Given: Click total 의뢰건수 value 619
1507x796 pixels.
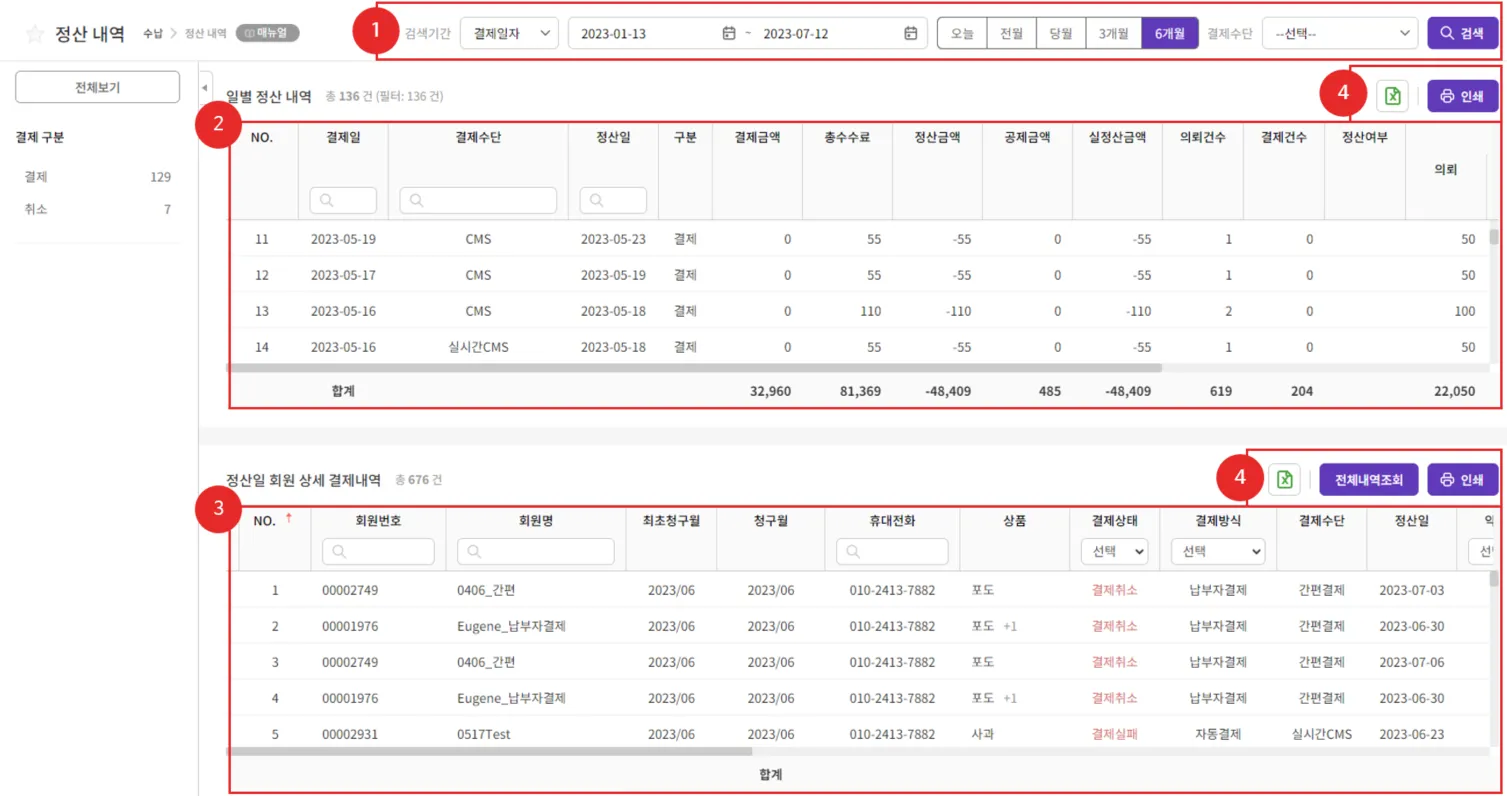Looking at the screenshot, I should pyautogui.click(x=1220, y=391).
